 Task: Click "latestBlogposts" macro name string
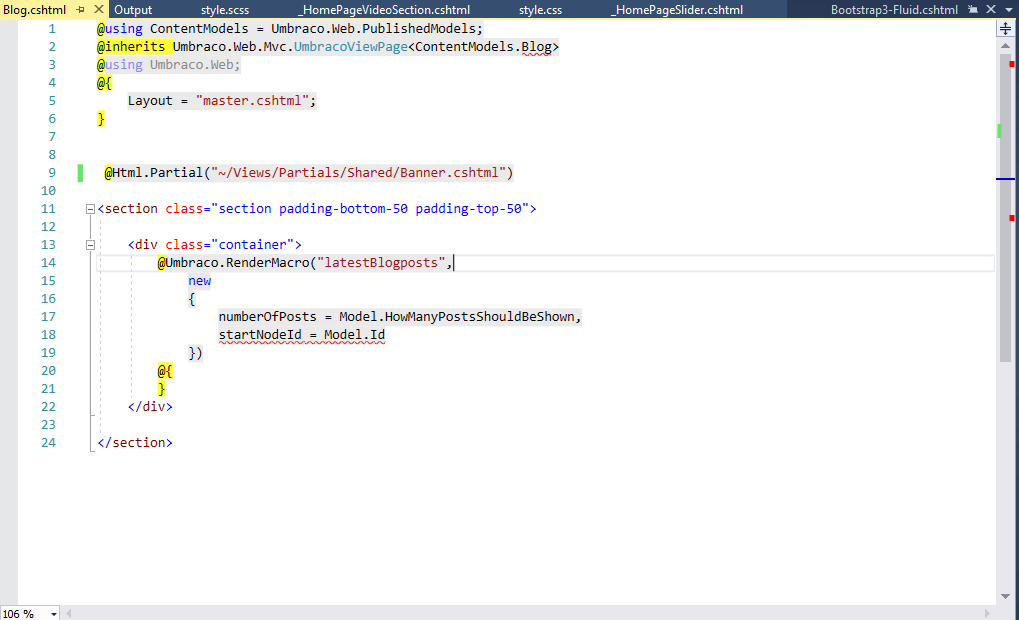[381, 263]
